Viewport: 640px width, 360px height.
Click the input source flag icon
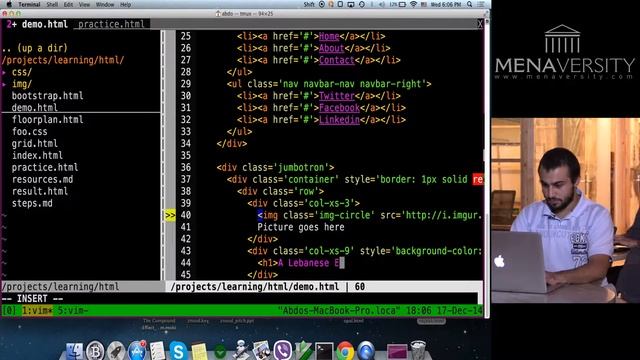(x=424, y=4)
